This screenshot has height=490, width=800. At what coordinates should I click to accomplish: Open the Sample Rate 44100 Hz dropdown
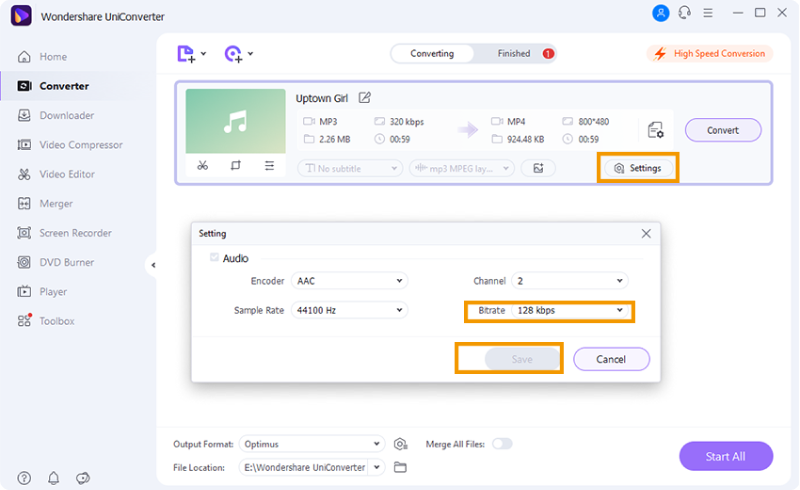(350, 311)
